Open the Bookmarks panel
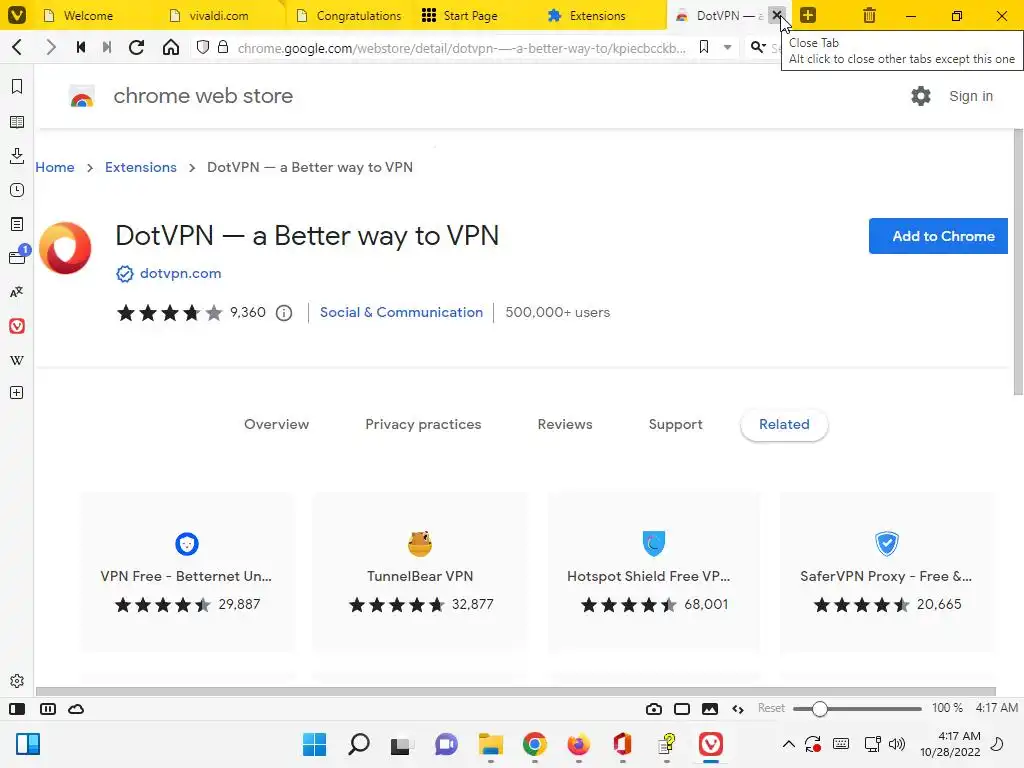 click(17, 87)
